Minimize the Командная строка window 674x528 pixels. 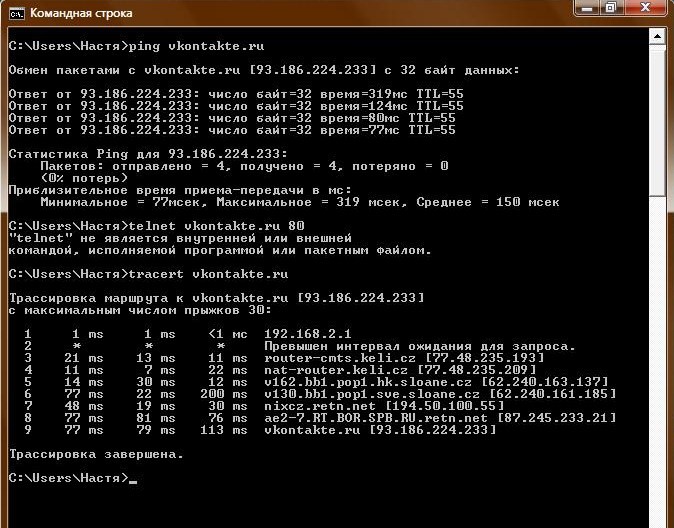(588, 8)
